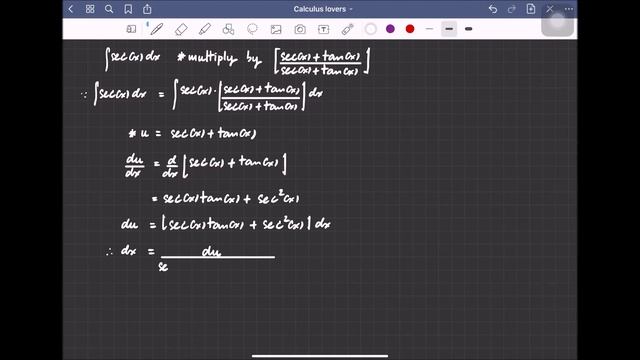Open the more options ellipsis menu
640x360 pixels.
click(569, 9)
